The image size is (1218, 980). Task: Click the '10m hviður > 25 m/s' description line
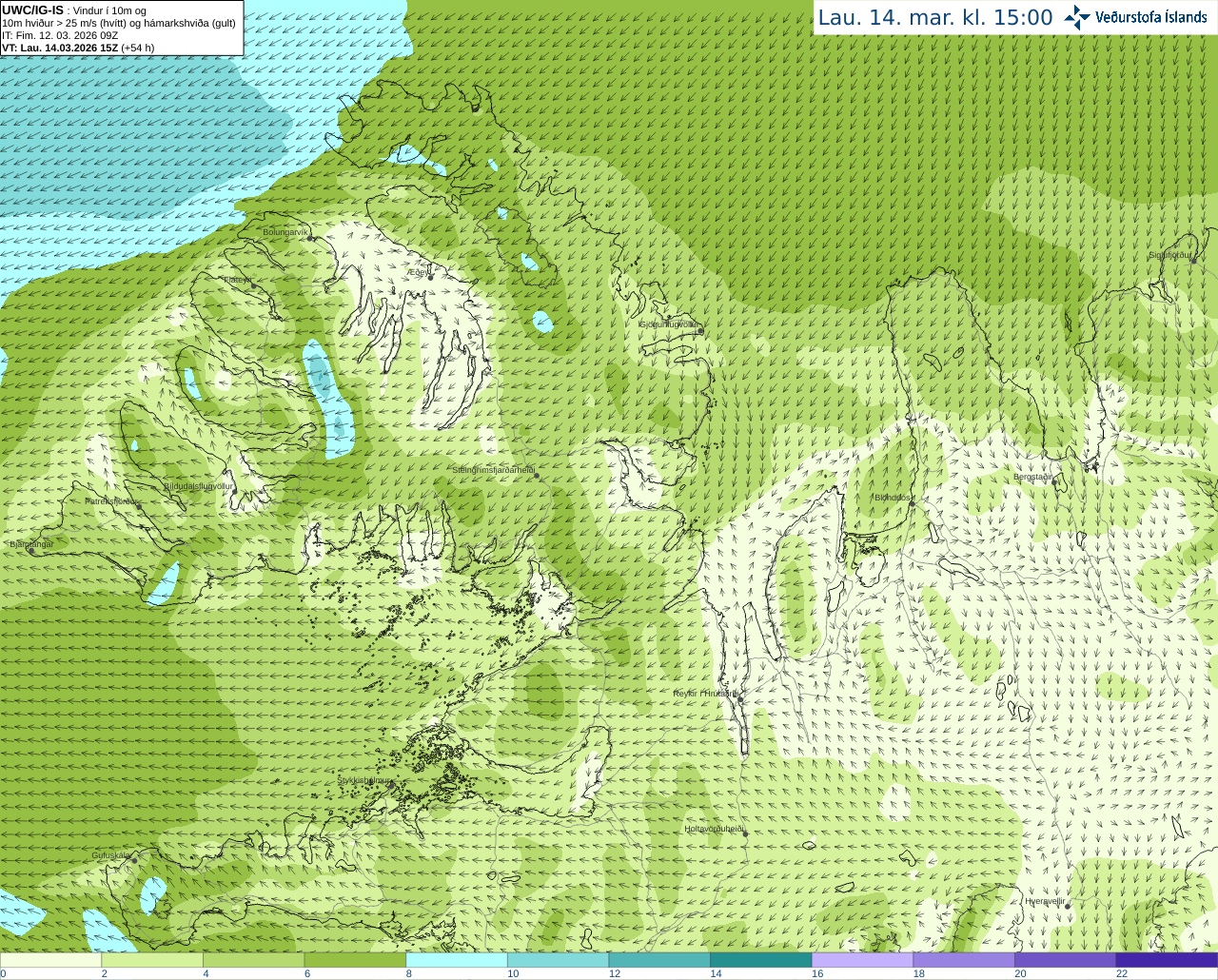(x=119, y=23)
